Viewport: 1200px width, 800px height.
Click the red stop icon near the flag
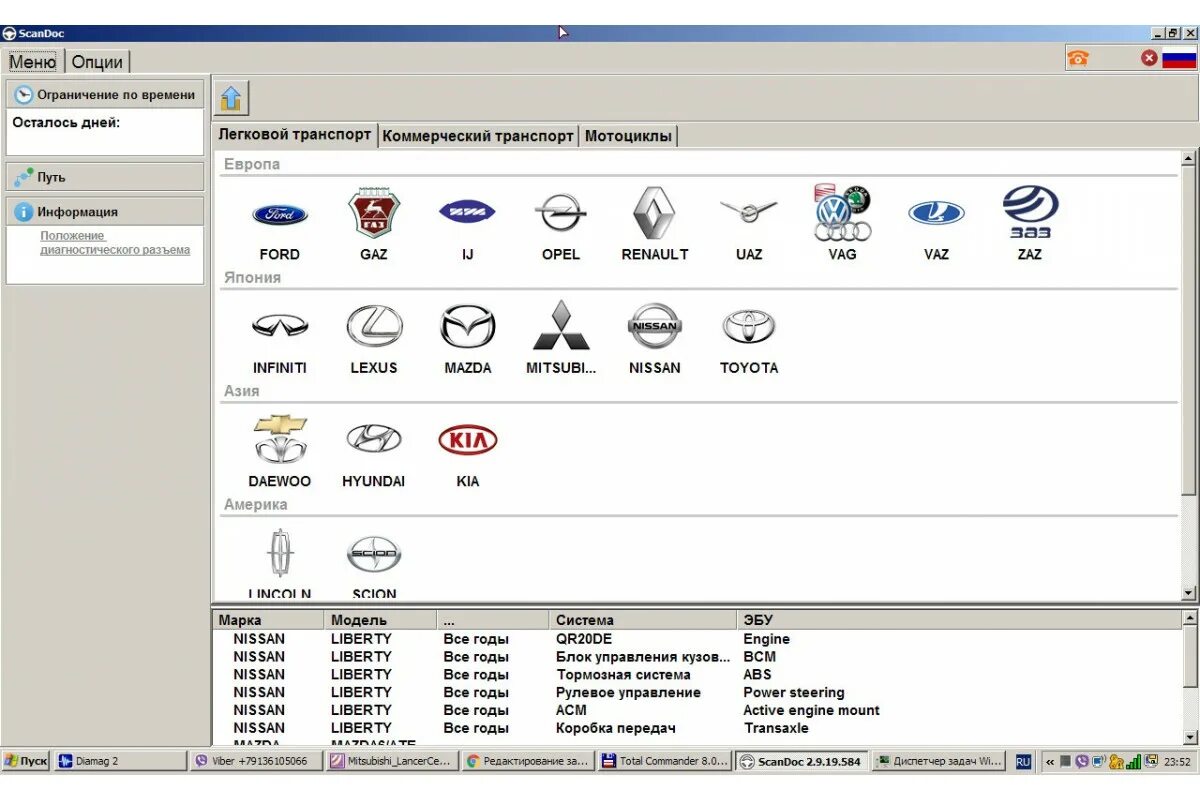coord(1150,58)
